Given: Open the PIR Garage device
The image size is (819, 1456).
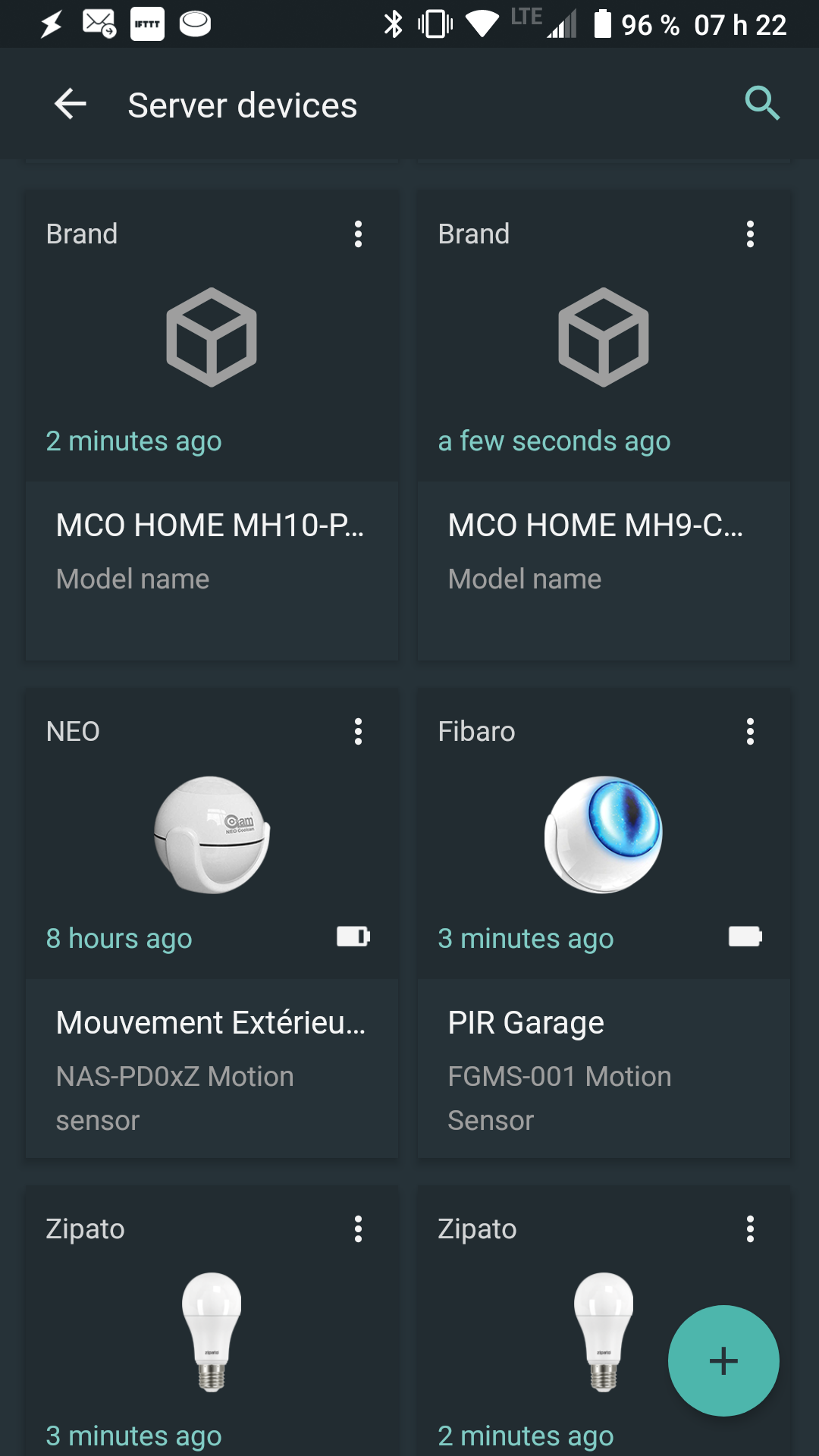Looking at the screenshot, I should point(526,1023).
